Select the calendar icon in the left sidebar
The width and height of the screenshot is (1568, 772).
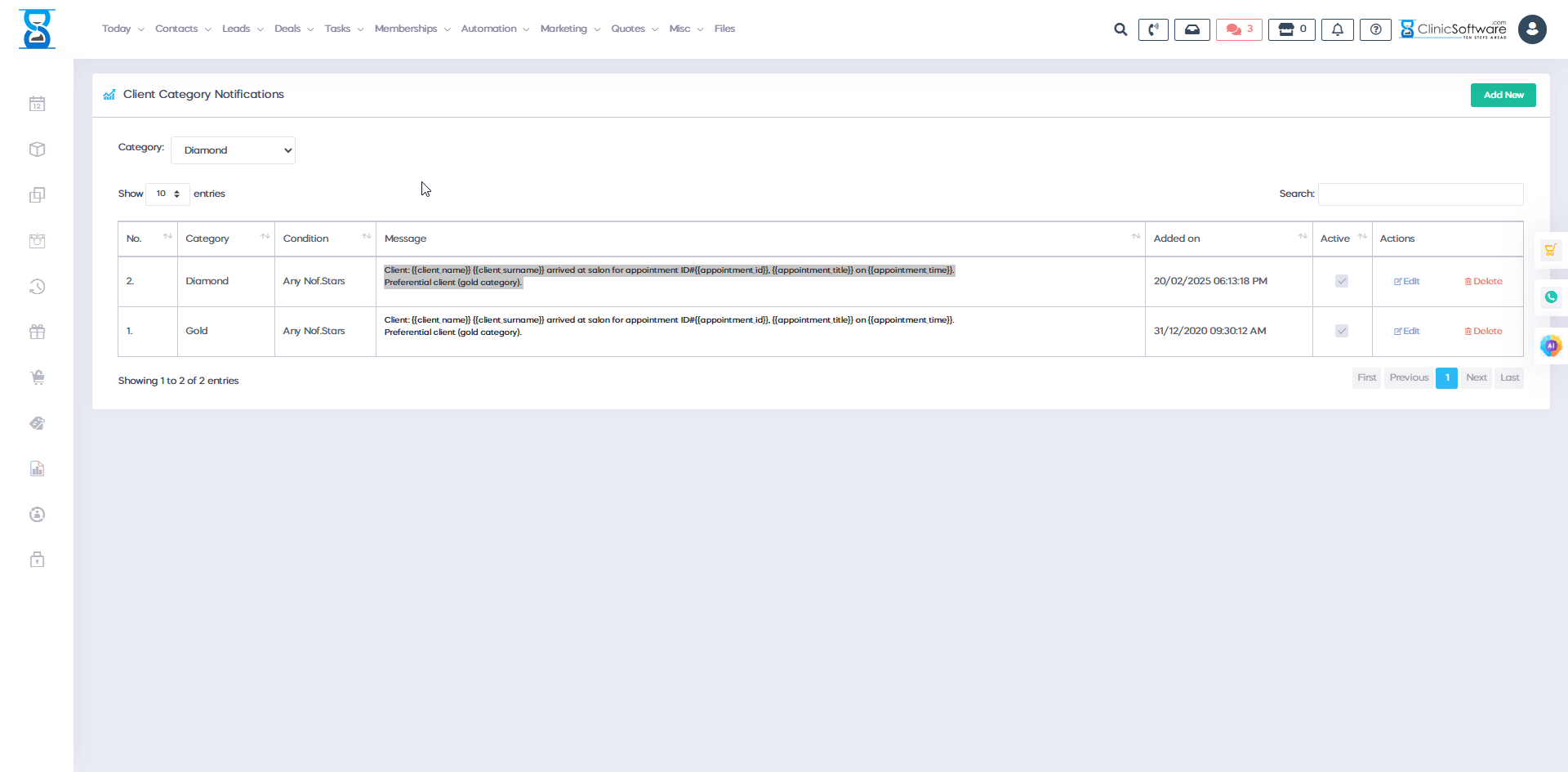point(38,104)
